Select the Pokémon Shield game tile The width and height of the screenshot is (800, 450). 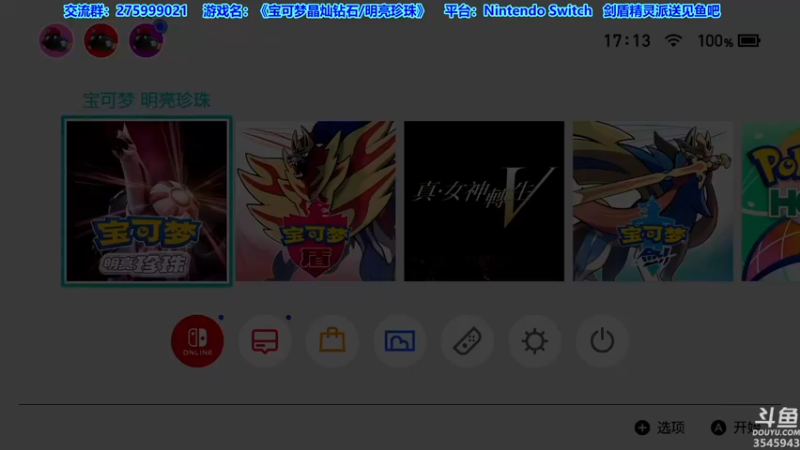coord(315,201)
